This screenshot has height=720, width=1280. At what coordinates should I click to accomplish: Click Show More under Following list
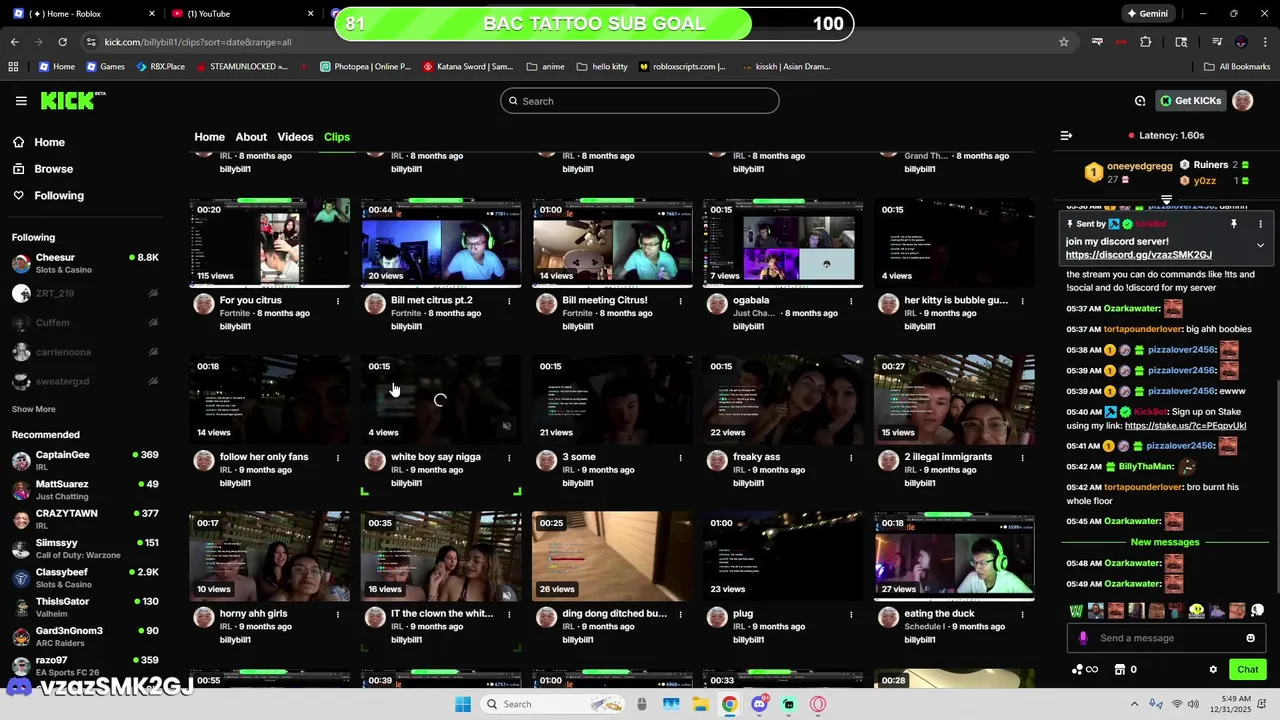click(33, 409)
